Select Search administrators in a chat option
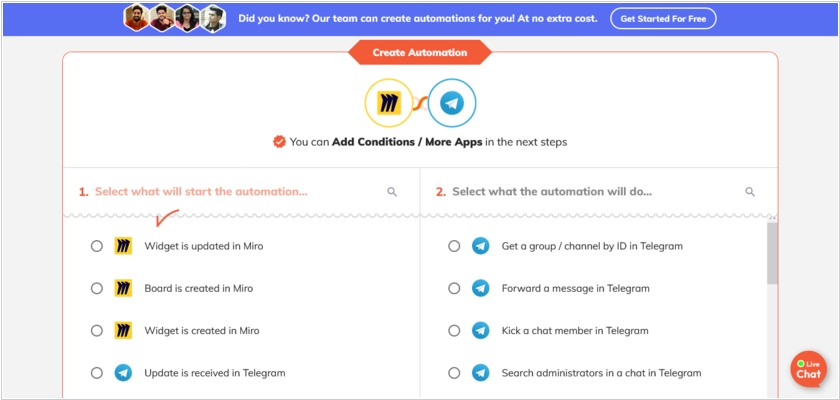The image size is (840, 400). 601,373
